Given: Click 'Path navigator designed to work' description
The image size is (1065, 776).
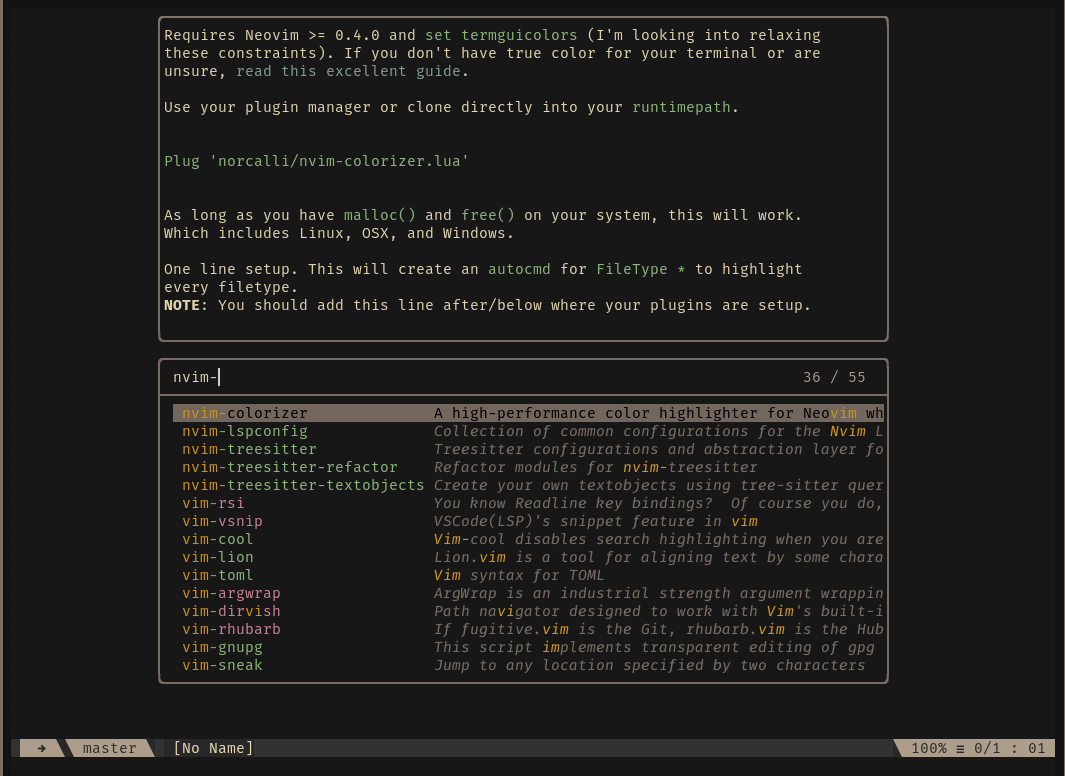Looking at the screenshot, I should [x=658, y=611].
